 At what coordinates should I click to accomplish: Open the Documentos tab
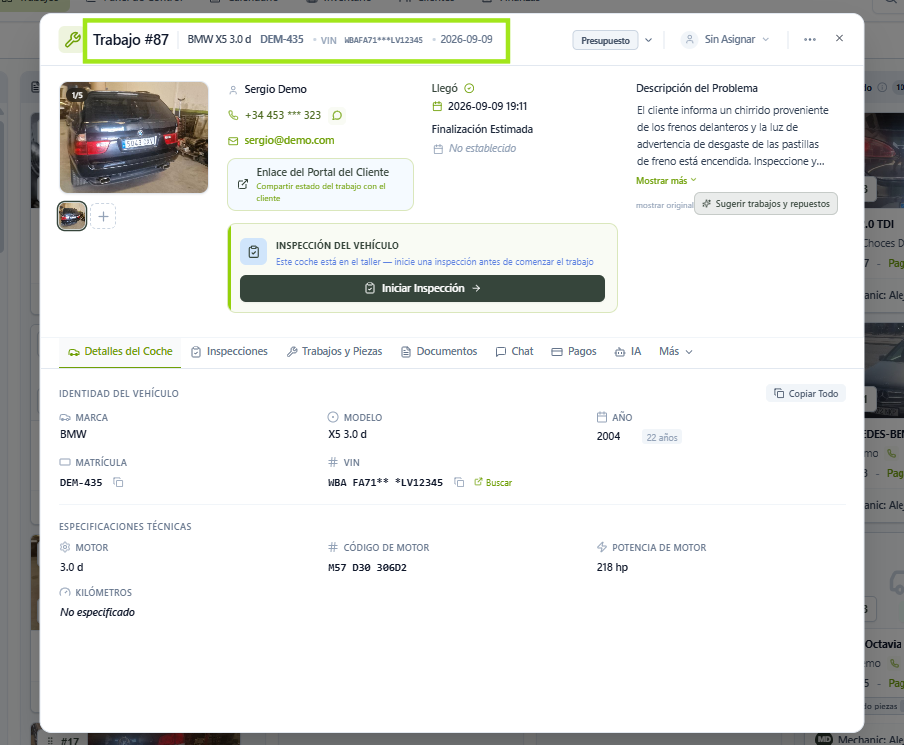tap(439, 351)
